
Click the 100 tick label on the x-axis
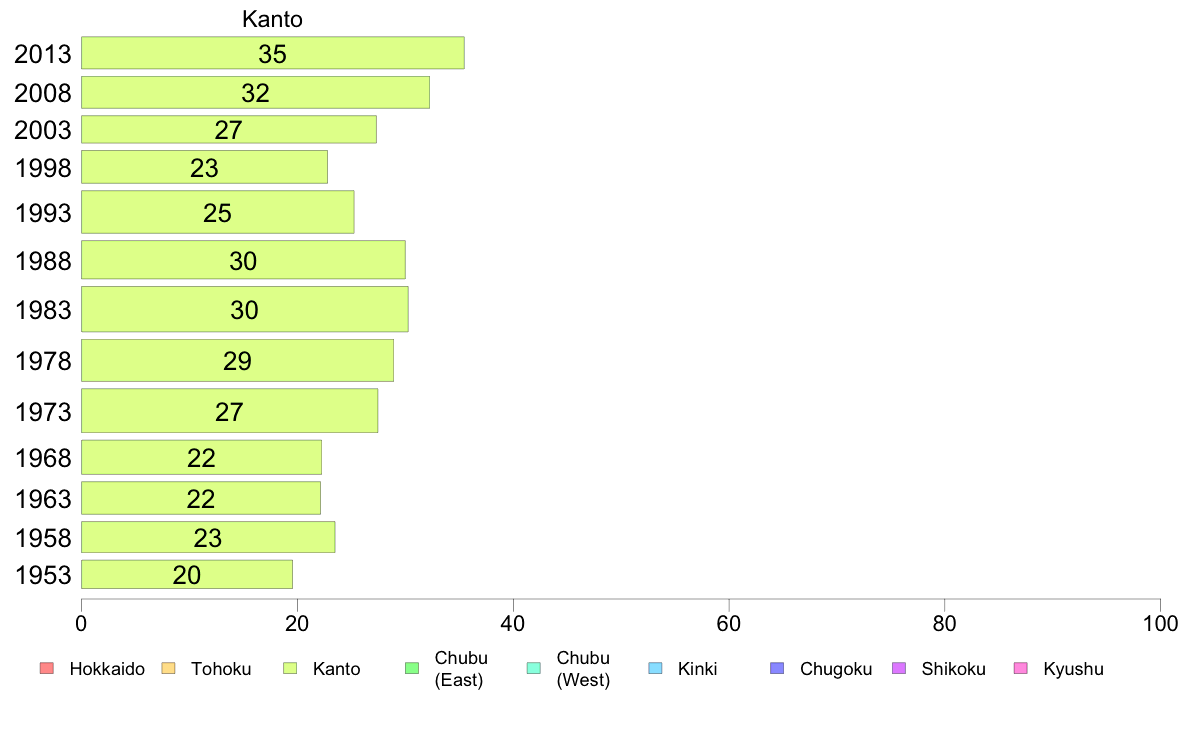tap(1160, 624)
